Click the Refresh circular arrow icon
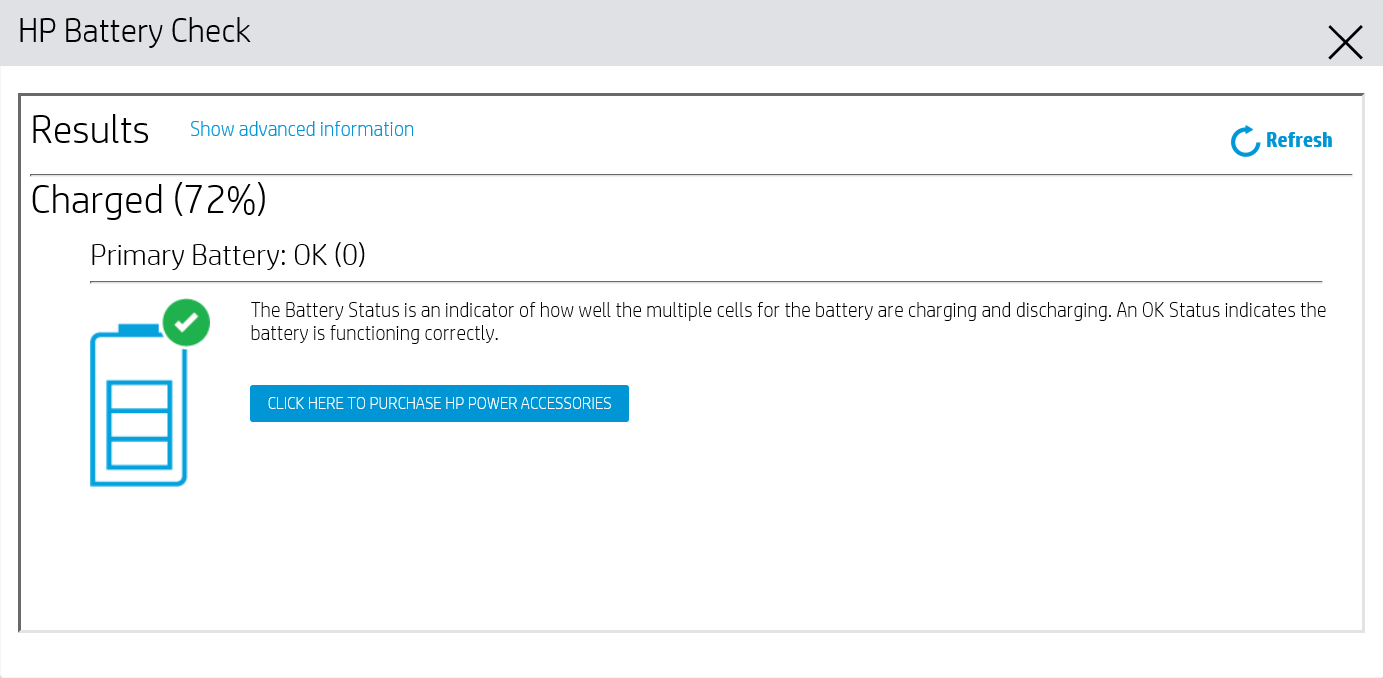This screenshot has width=1383, height=678. coord(1245,141)
